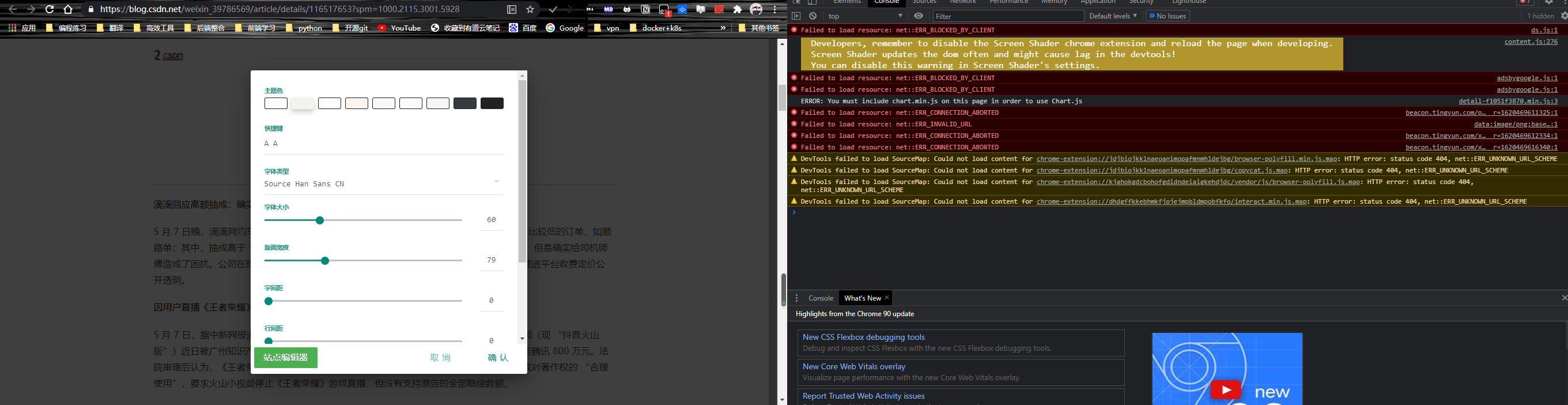Open the 其他书签 folder
Image resolution: width=1568 pixels, height=405 pixels.
click(x=758, y=28)
